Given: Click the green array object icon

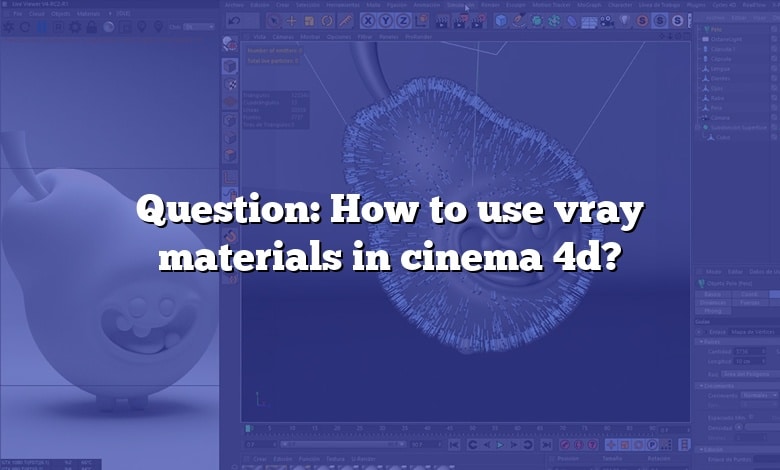Looking at the screenshot, I should (554, 21).
